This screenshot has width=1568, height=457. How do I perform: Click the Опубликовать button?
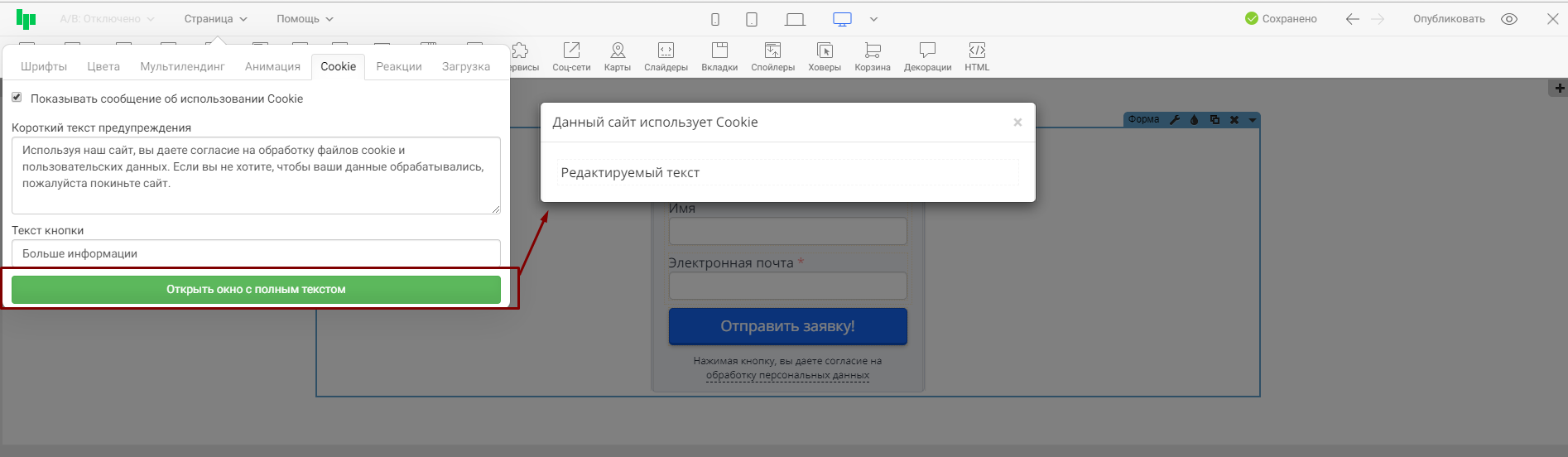click(x=1449, y=19)
